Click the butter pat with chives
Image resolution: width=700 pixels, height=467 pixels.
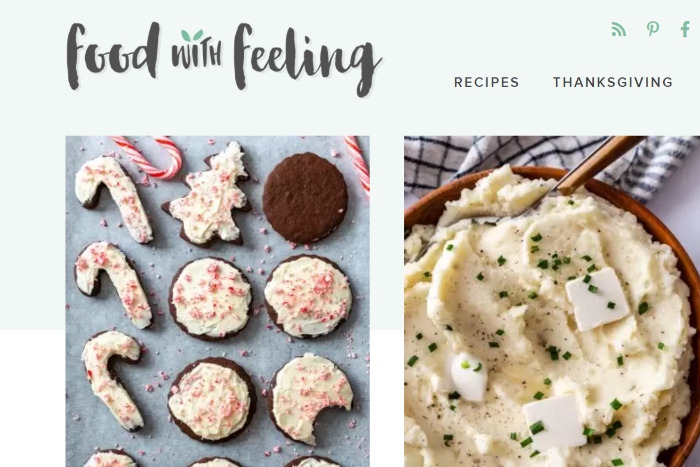pyautogui.click(x=597, y=299)
